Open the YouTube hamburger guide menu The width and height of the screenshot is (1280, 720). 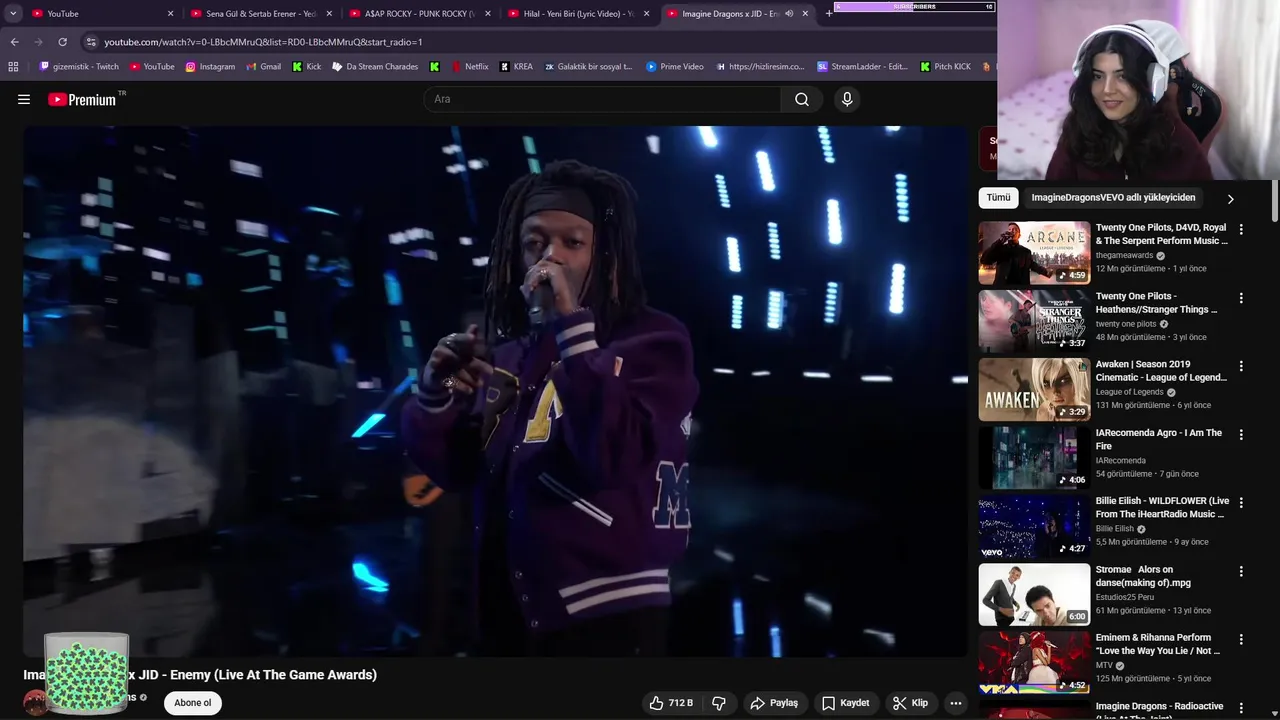point(24,99)
